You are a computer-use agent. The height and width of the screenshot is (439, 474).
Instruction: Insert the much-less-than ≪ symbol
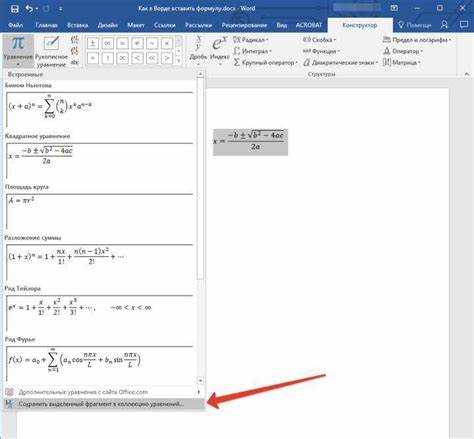[x=152, y=58]
